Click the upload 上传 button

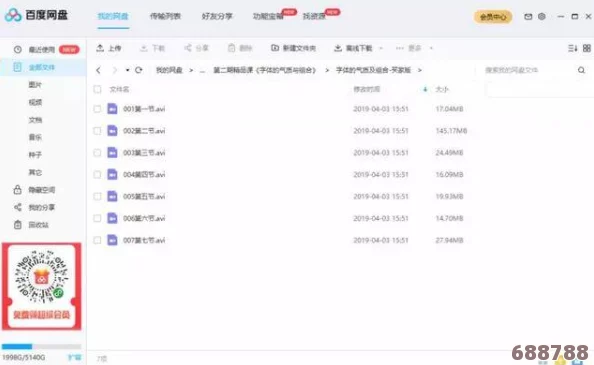pos(108,48)
